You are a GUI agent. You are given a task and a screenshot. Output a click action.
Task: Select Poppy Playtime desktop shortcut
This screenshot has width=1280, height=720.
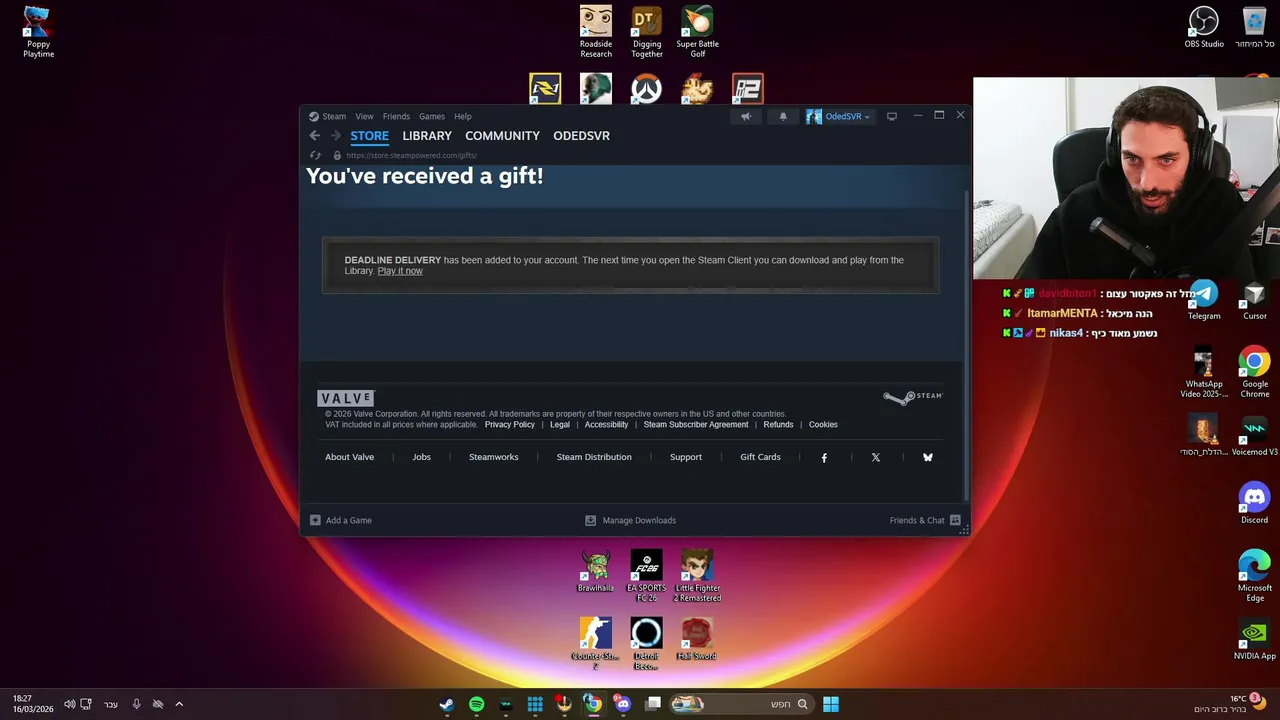click(39, 32)
